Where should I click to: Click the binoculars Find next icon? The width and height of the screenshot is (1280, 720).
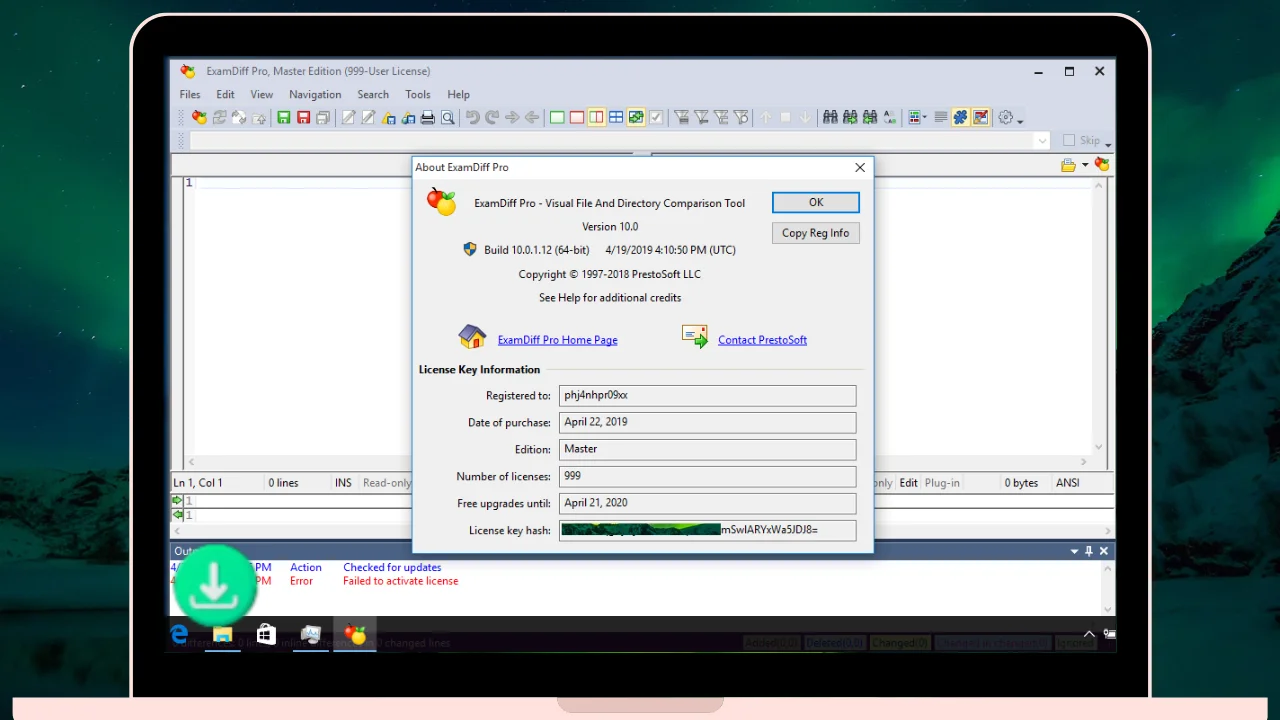tap(850, 118)
